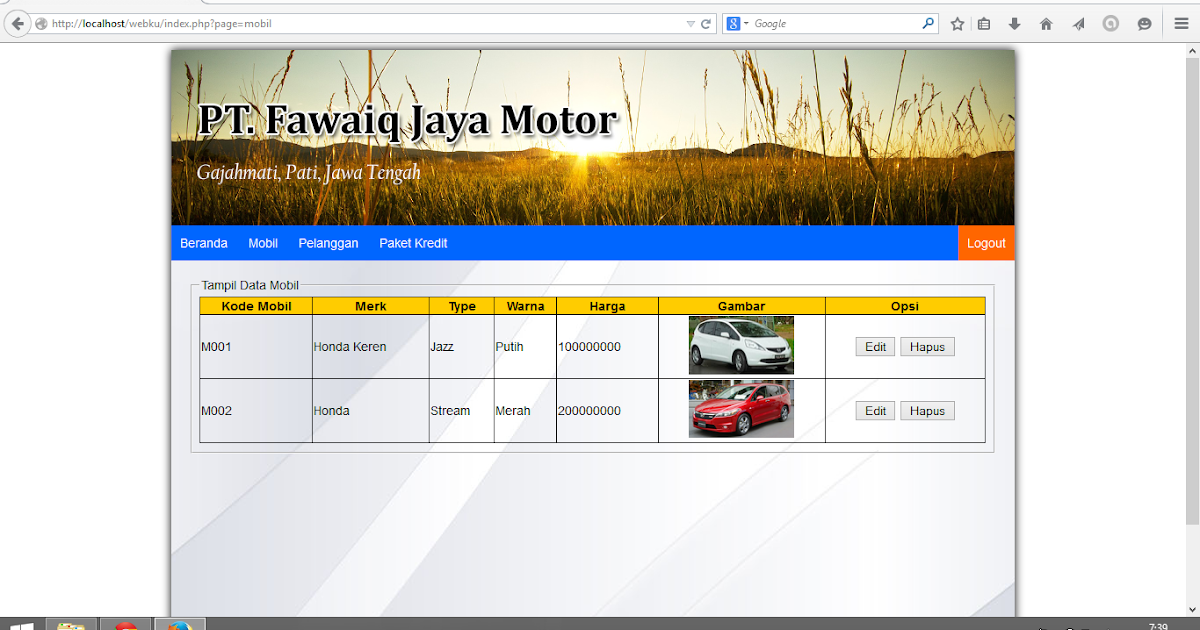Viewport: 1200px width, 630px height.
Task: Select the M002 code cell
Action: pyautogui.click(x=256, y=411)
